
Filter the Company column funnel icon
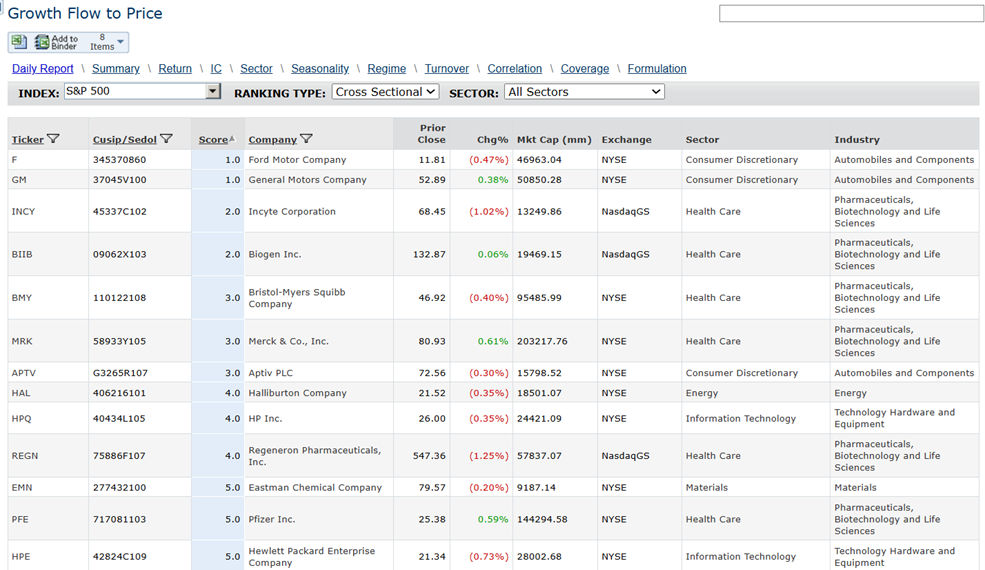[306, 139]
